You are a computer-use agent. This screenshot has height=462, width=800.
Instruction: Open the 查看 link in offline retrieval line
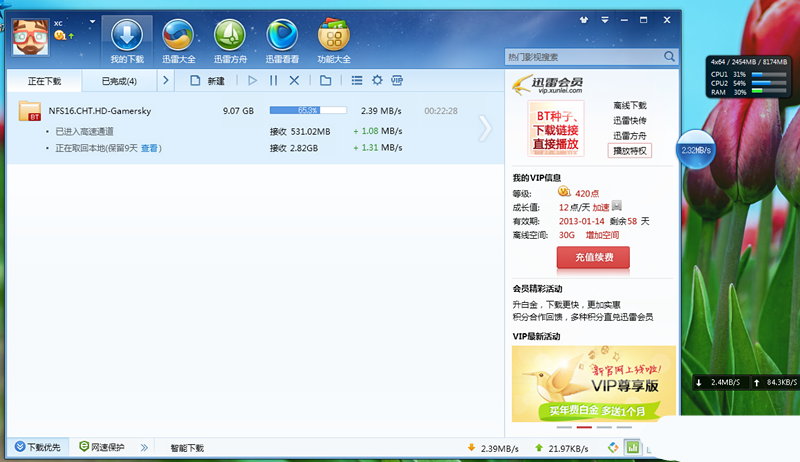click(149, 148)
